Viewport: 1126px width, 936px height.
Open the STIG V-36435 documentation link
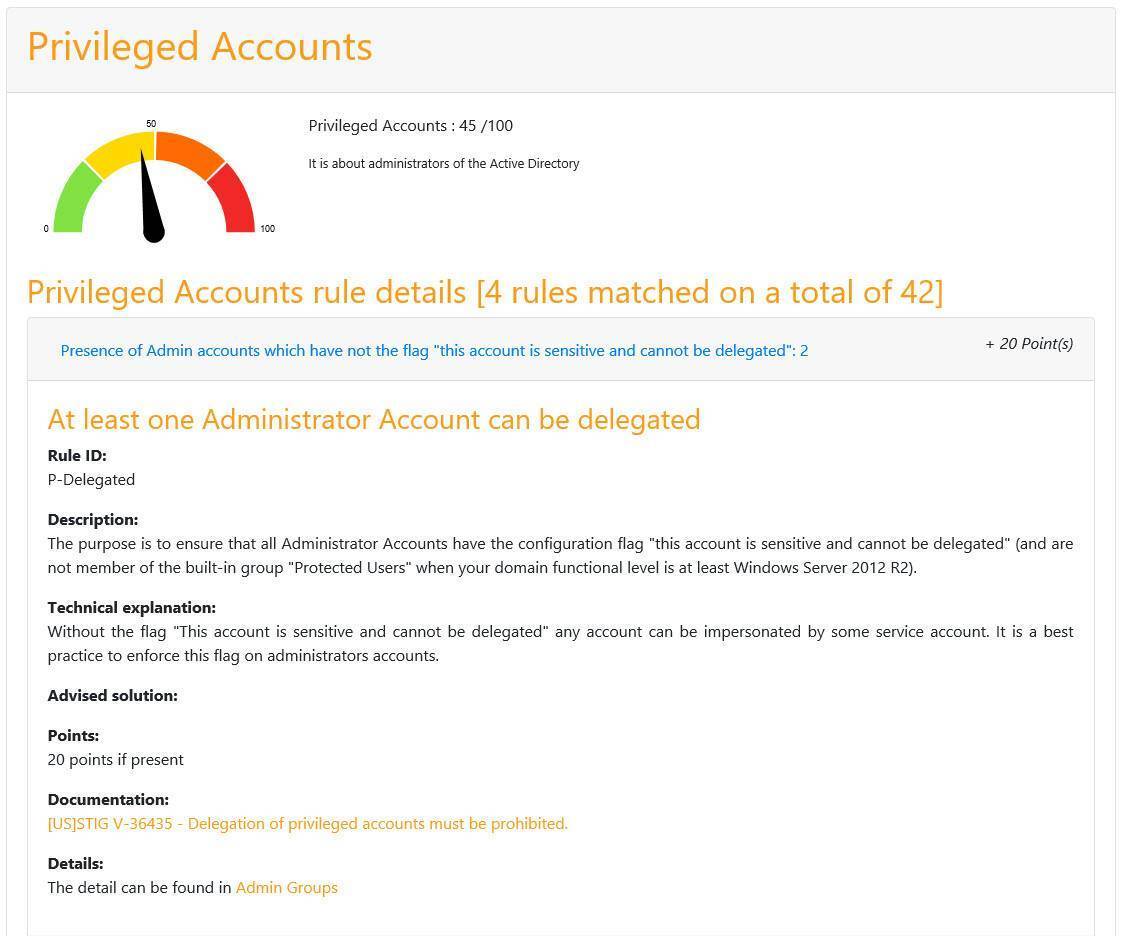(307, 824)
